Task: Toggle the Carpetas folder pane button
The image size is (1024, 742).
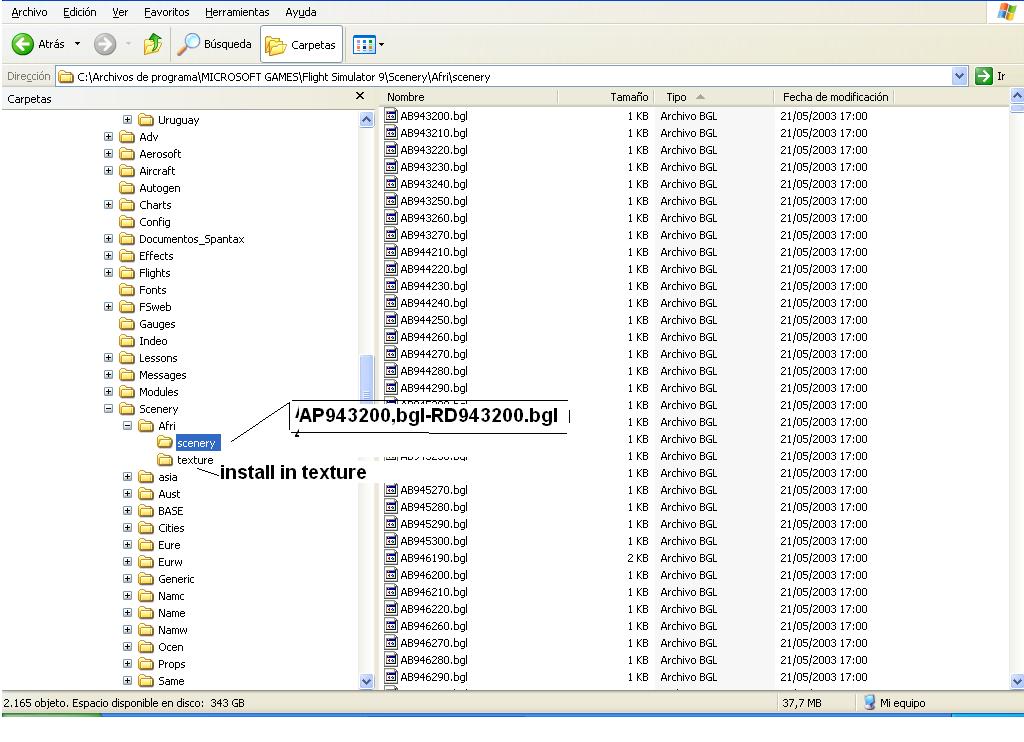Action: 301,44
